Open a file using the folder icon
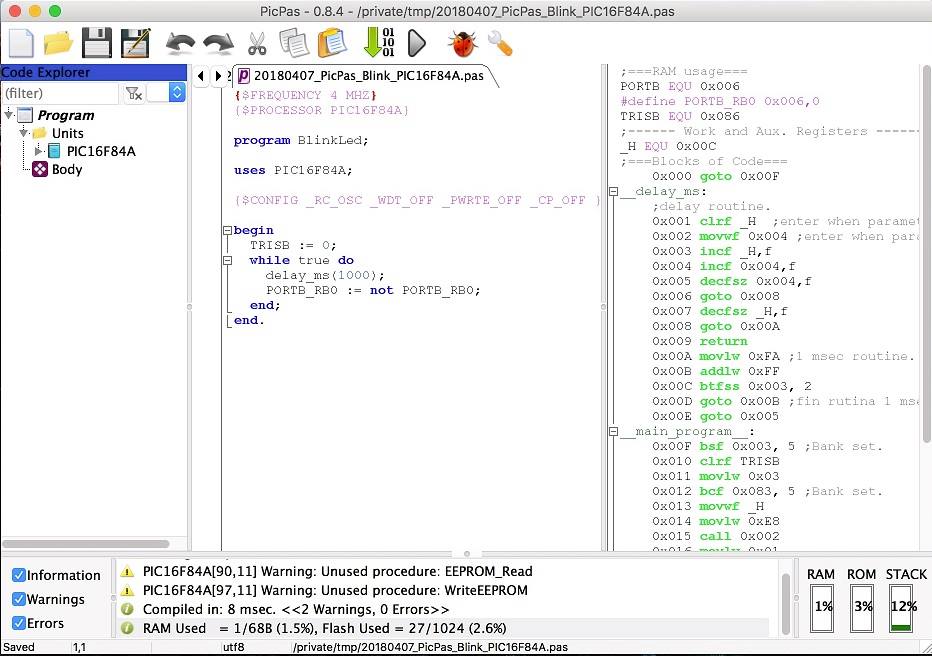The width and height of the screenshot is (932, 656). pos(58,43)
